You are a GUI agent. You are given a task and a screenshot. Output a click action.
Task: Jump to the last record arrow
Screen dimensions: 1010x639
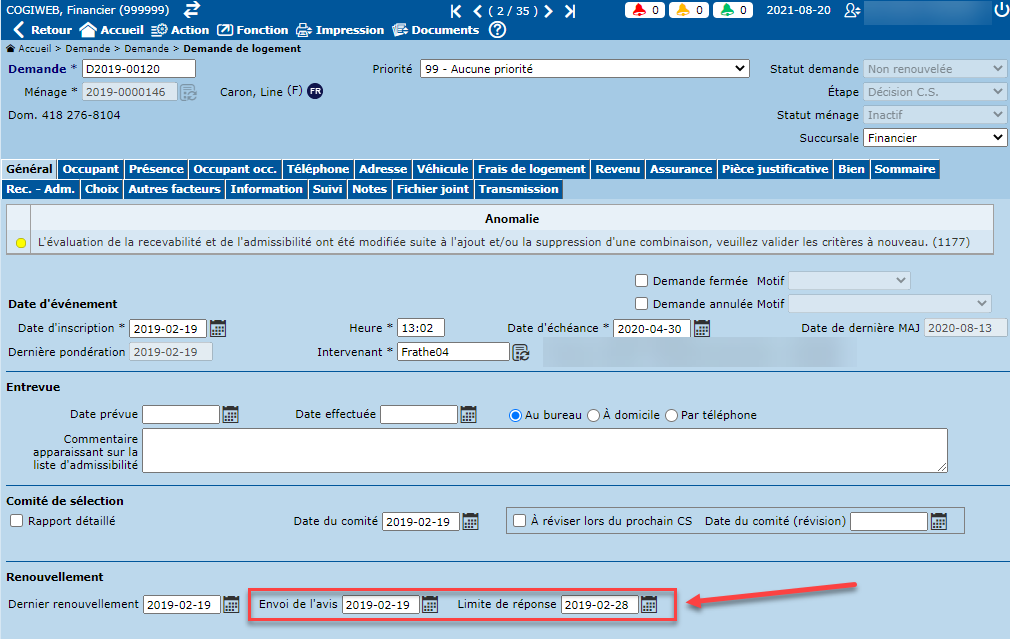[x=570, y=11]
